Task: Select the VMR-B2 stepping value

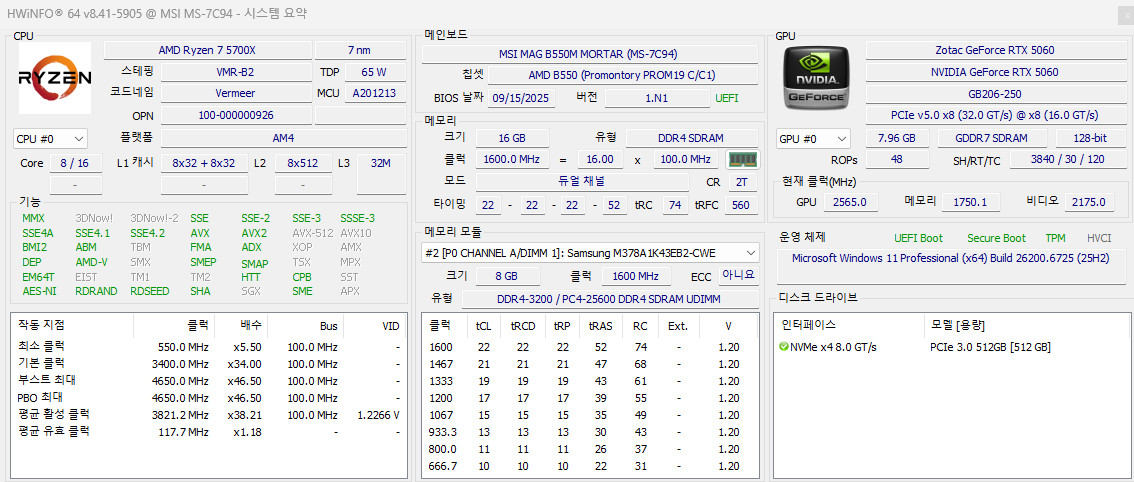Action: point(235,72)
